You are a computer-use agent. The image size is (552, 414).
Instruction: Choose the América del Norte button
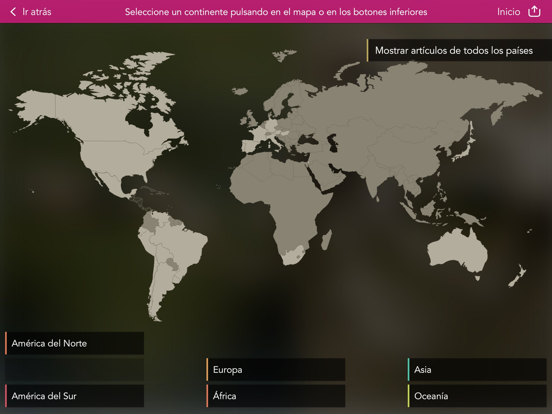click(74, 343)
